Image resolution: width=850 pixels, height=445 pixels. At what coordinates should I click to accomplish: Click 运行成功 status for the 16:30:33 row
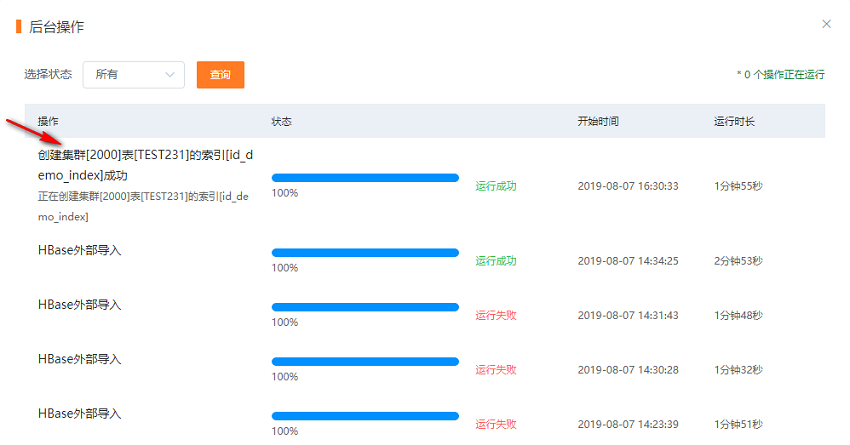[x=495, y=186]
